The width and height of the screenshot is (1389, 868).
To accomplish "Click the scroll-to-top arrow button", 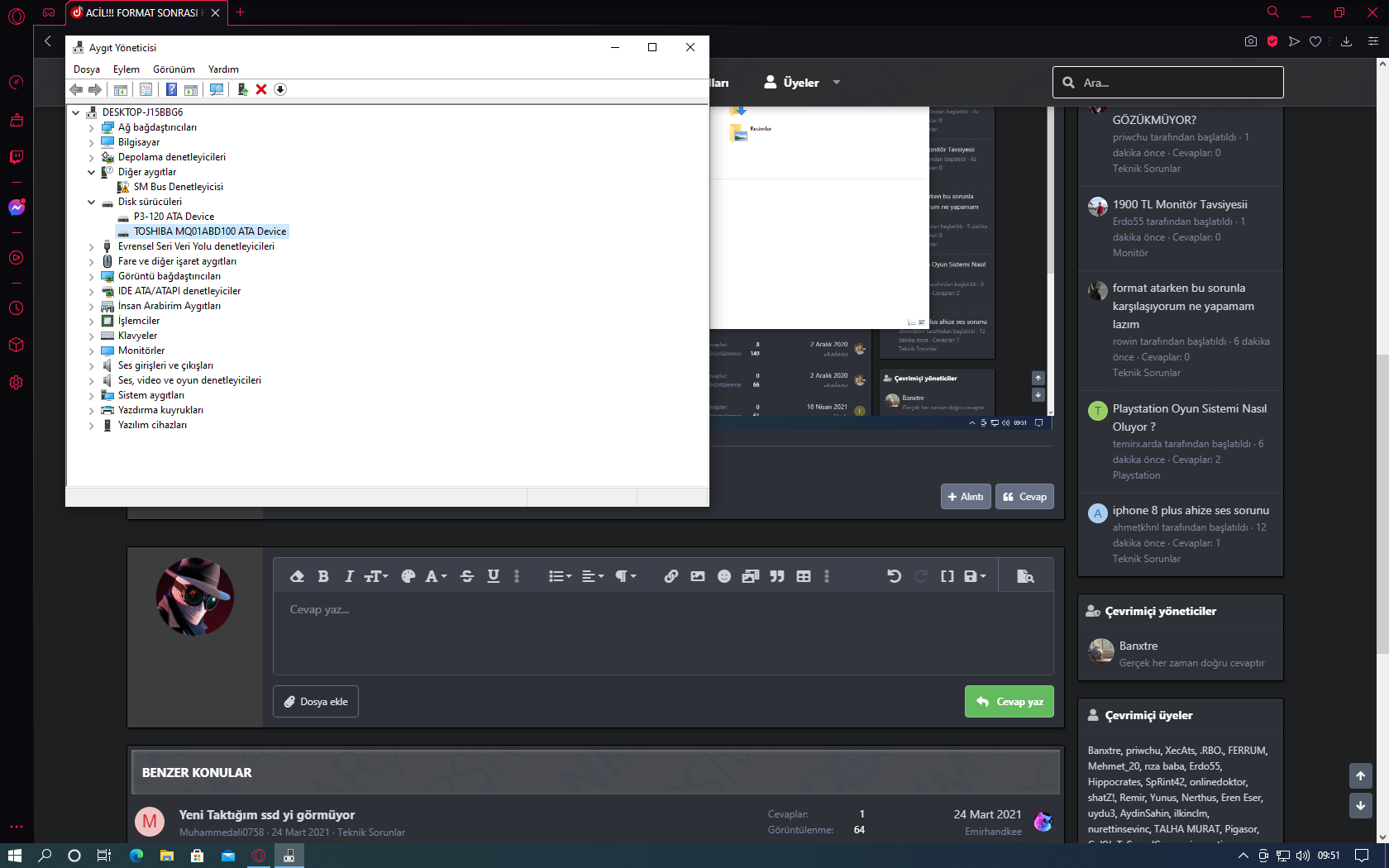I will click(1361, 775).
